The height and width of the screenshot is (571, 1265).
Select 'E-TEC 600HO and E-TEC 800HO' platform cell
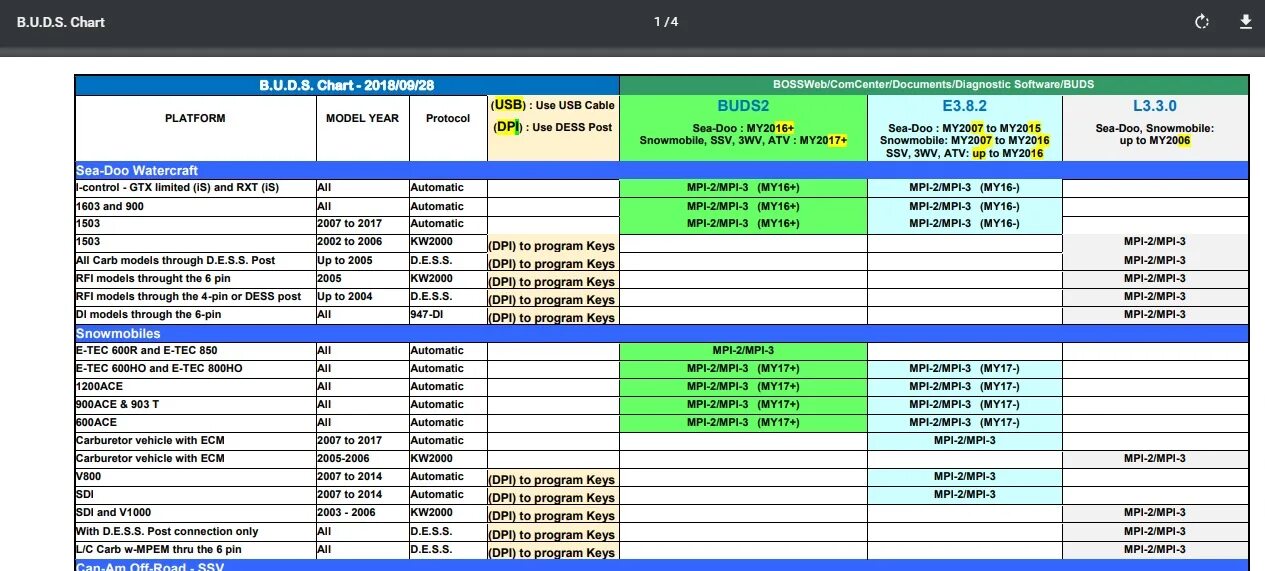click(x=196, y=369)
